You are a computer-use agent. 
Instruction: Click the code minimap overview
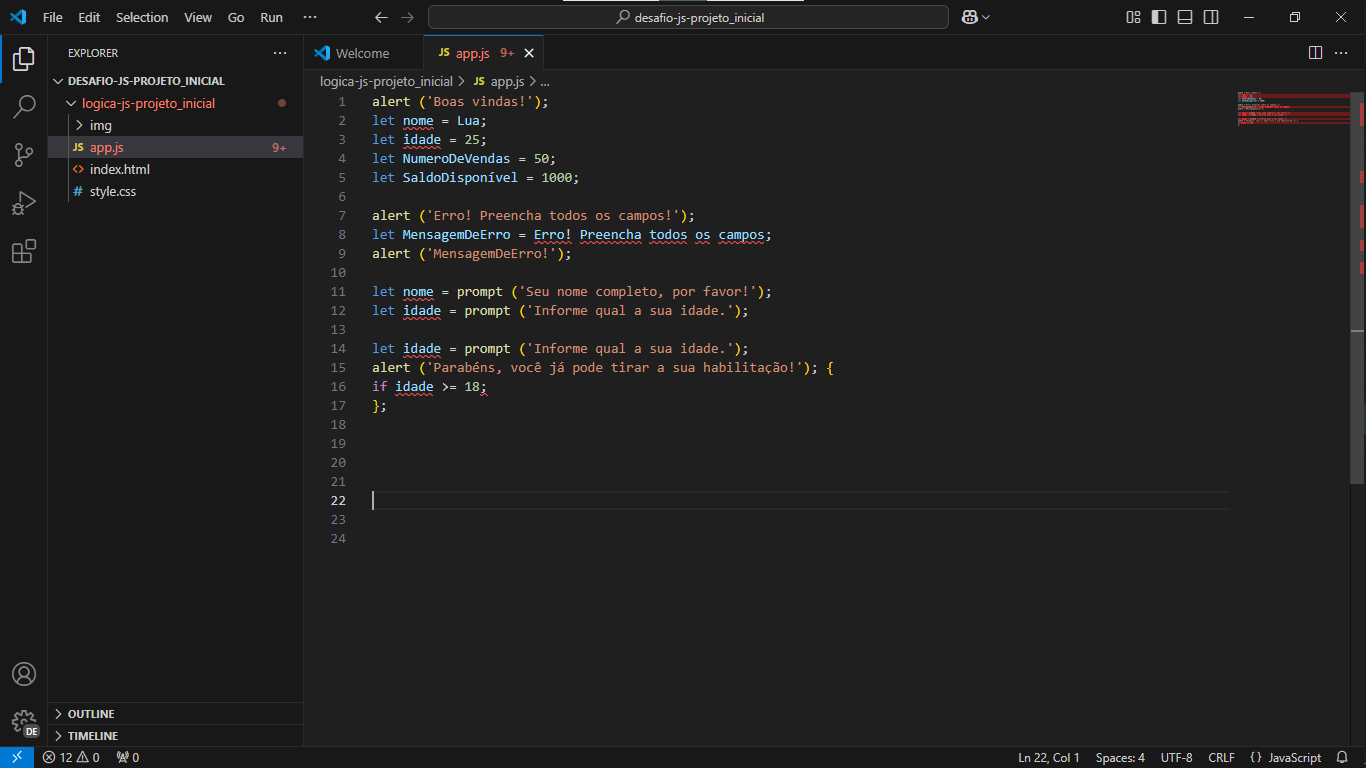pyautogui.click(x=1293, y=108)
